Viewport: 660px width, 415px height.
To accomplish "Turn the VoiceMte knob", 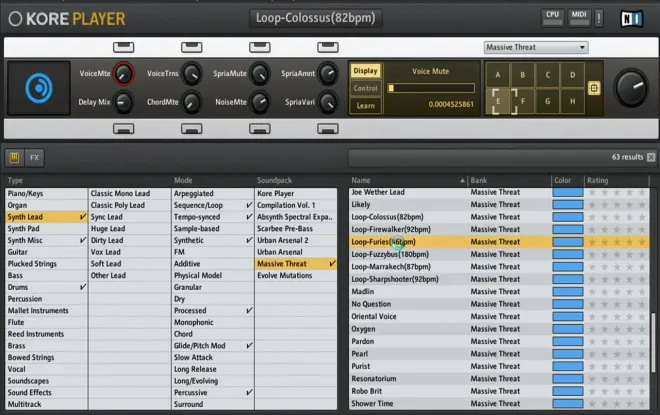I will click(x=123, y=74).
